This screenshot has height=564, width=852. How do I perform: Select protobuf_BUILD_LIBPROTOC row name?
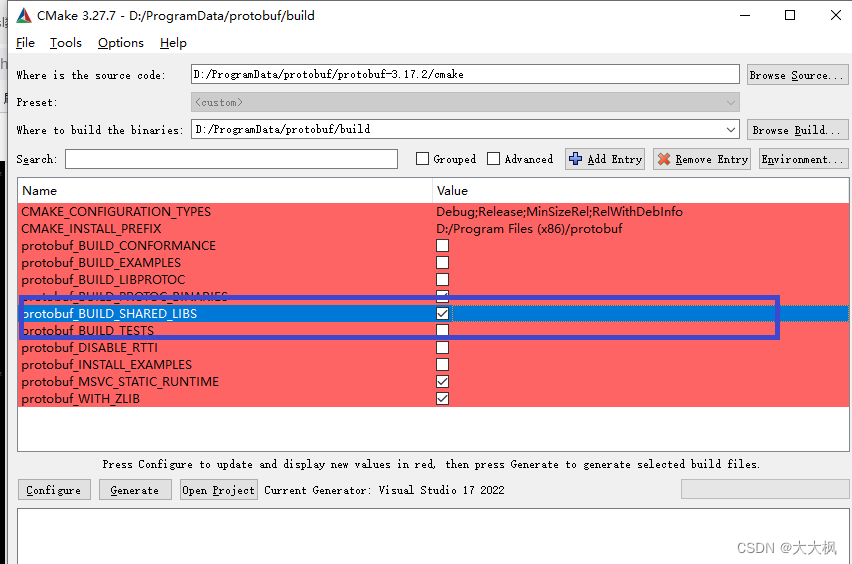[x=103, y=279]
